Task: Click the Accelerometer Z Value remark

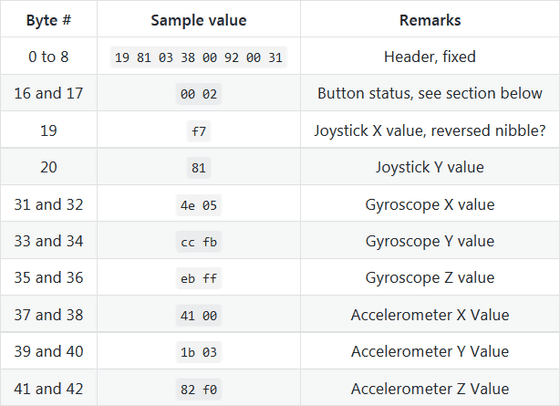Action: [430, 389]
